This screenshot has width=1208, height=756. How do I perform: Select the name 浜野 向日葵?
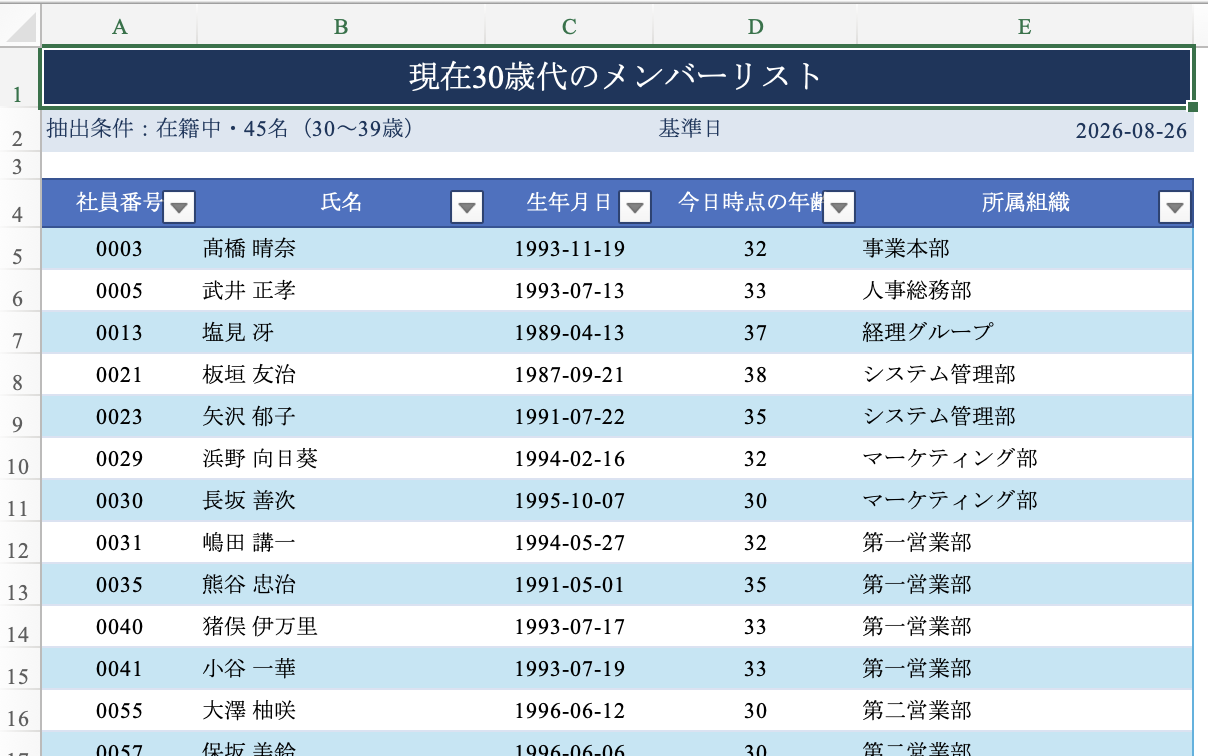pyautogui.click(x=260, y=458)
